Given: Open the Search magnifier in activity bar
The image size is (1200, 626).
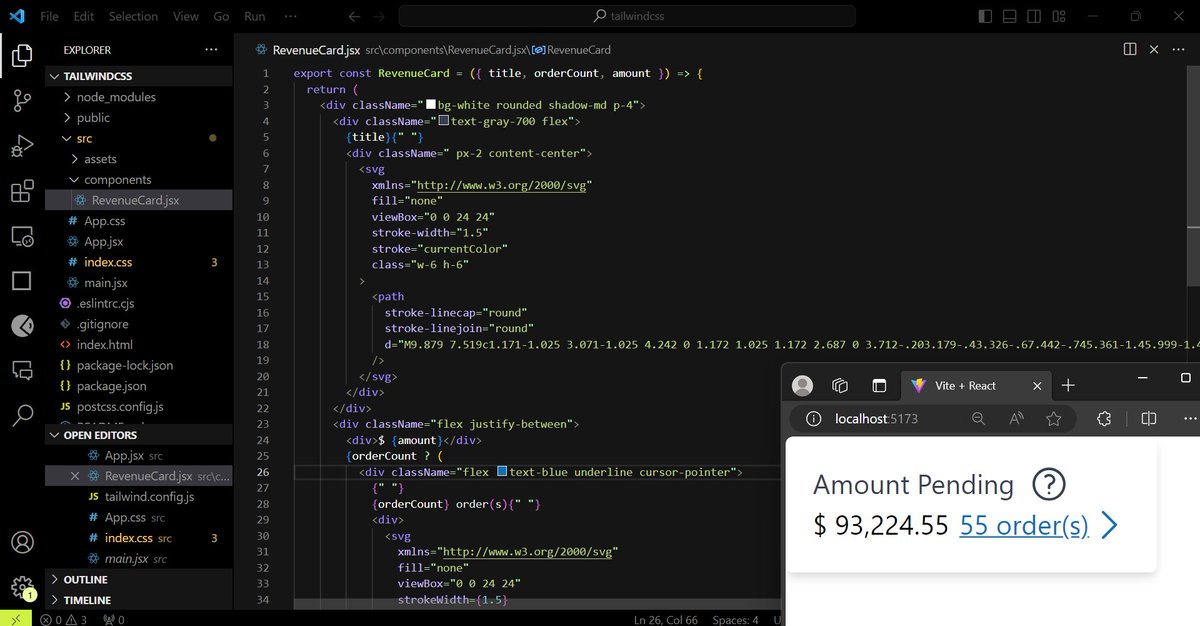Looking at the screenshot, I should pos(22,416).
